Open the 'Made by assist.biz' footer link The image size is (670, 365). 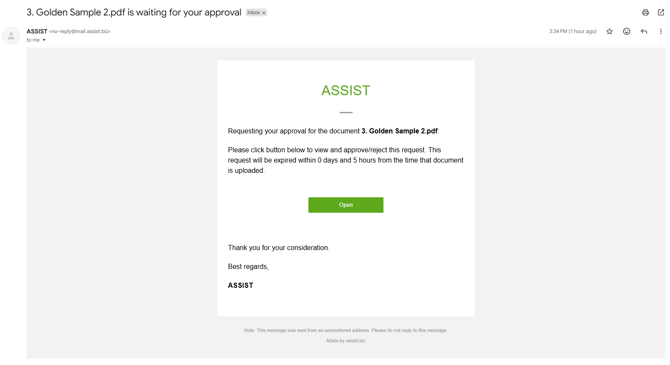(x=346, y=341)
